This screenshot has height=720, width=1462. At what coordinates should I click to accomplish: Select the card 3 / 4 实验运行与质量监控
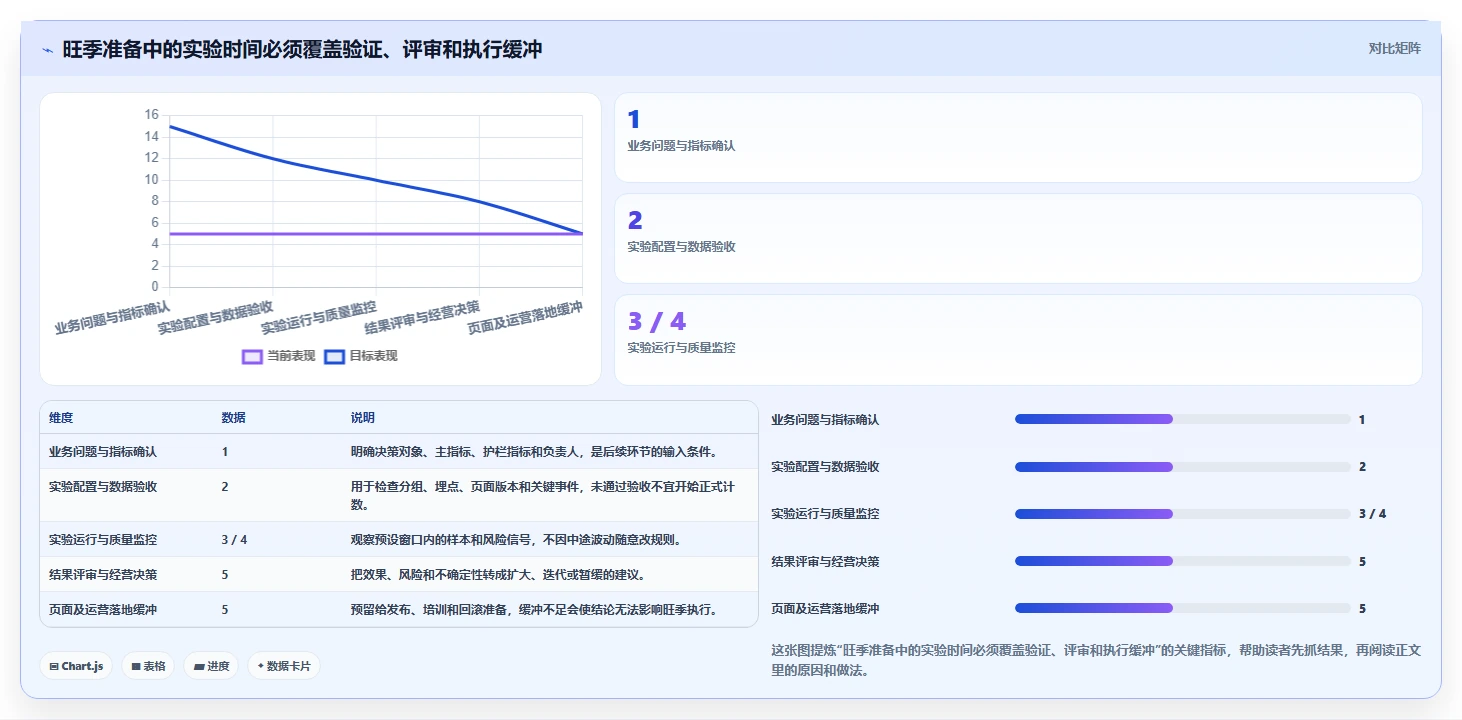tap(1018, 340)
